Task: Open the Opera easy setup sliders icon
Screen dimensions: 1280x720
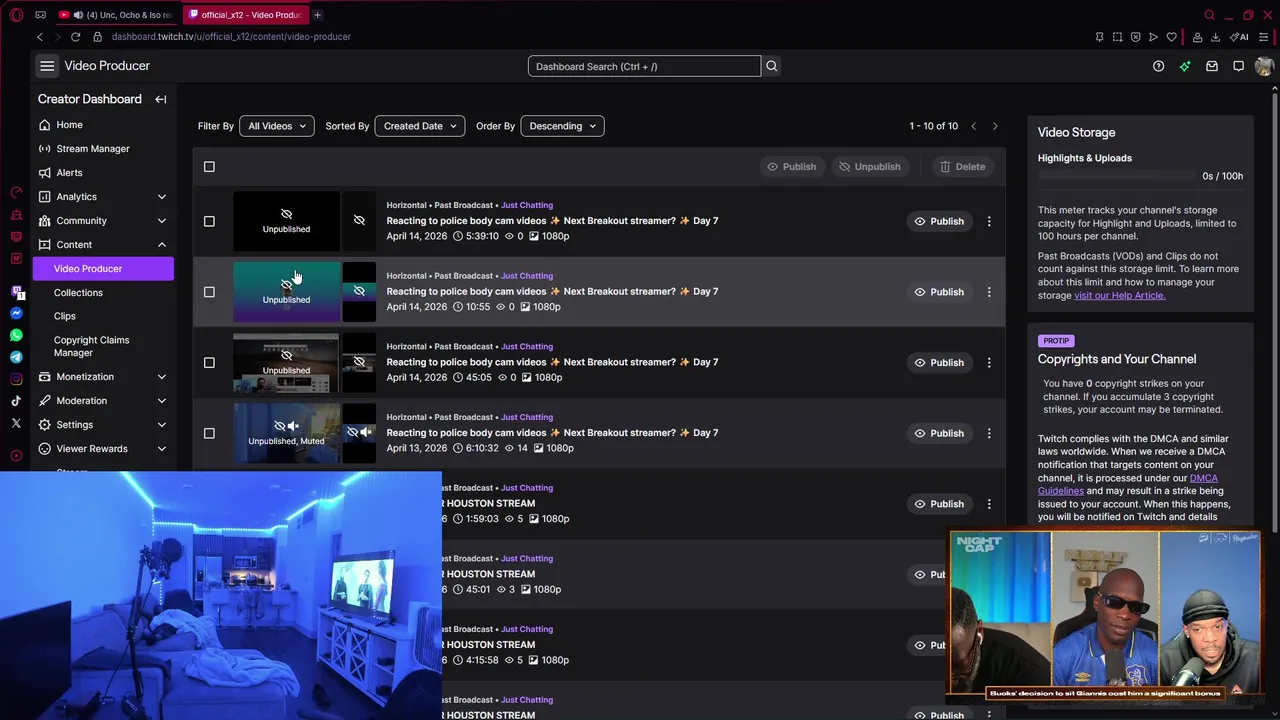Action: [1264, 37]
